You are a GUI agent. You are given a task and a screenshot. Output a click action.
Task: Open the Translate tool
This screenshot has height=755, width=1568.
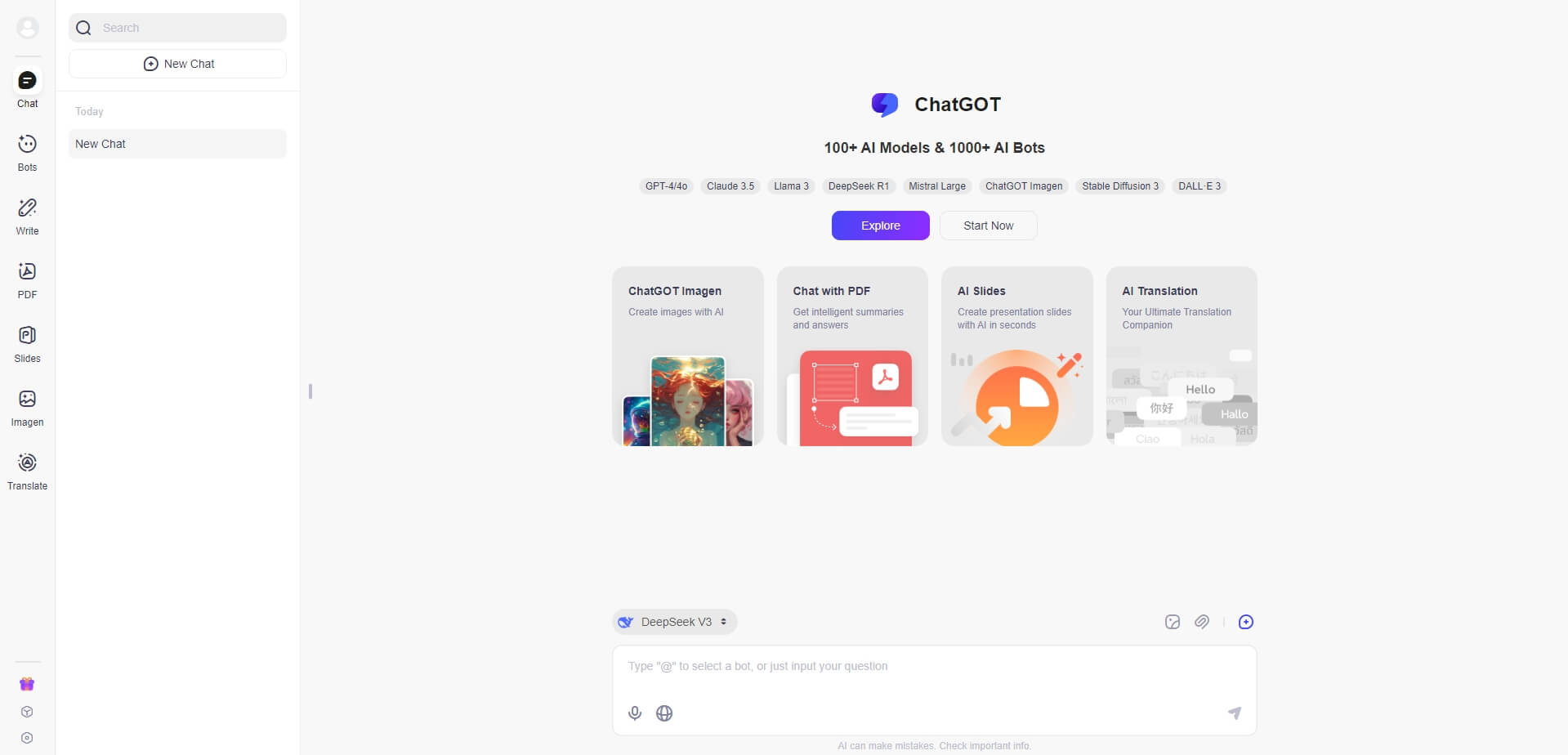point(28,471)
